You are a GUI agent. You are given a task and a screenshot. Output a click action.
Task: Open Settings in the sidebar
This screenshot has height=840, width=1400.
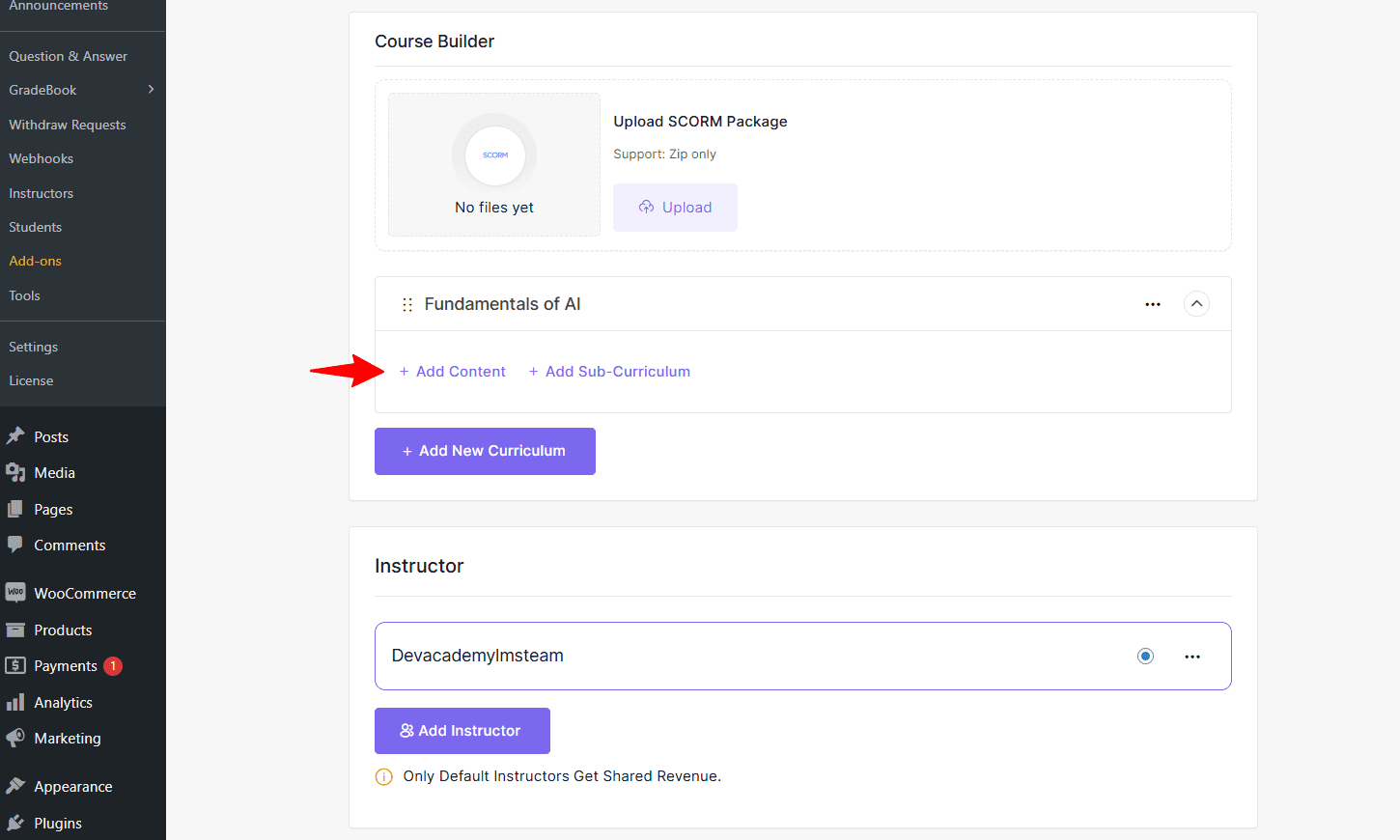[33, 346]
